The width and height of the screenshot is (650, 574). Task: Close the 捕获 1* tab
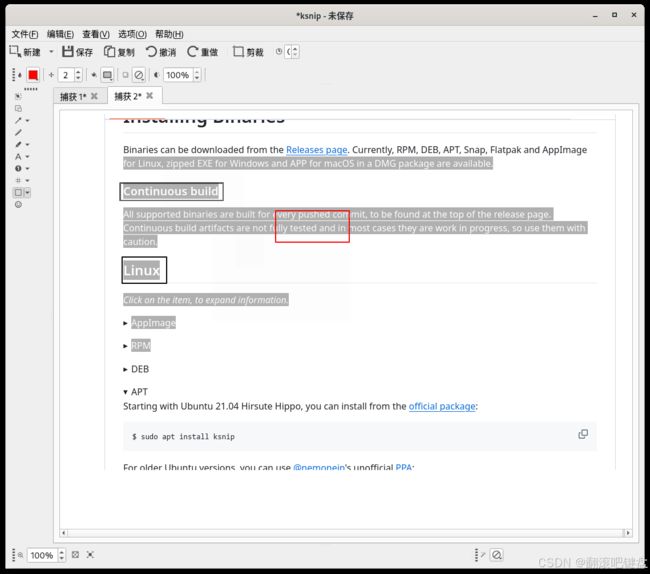point(95,96)
